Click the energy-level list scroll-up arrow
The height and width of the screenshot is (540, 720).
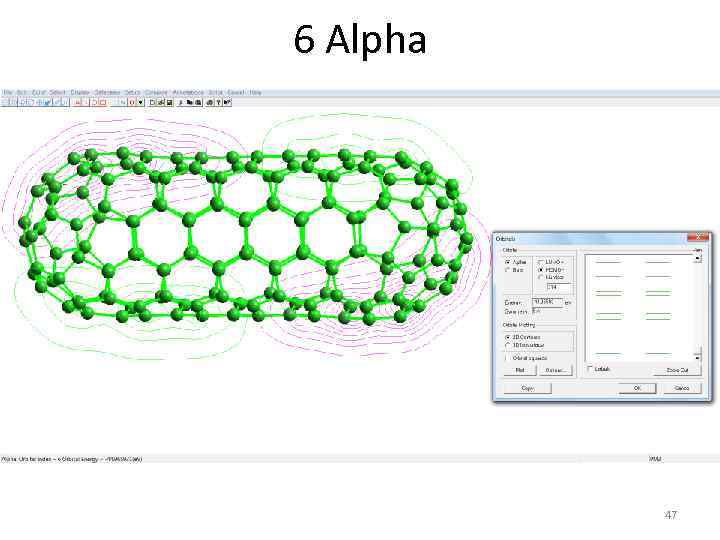pyautogui.click(x=698, y=258)
